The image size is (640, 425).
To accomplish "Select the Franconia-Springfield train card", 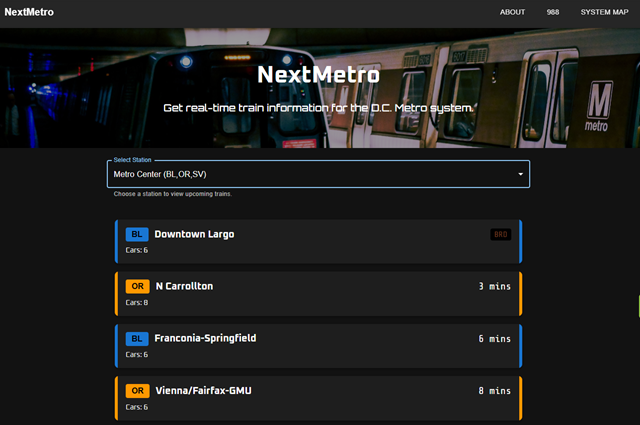I will pyautogui.click(x=318, y=346).
